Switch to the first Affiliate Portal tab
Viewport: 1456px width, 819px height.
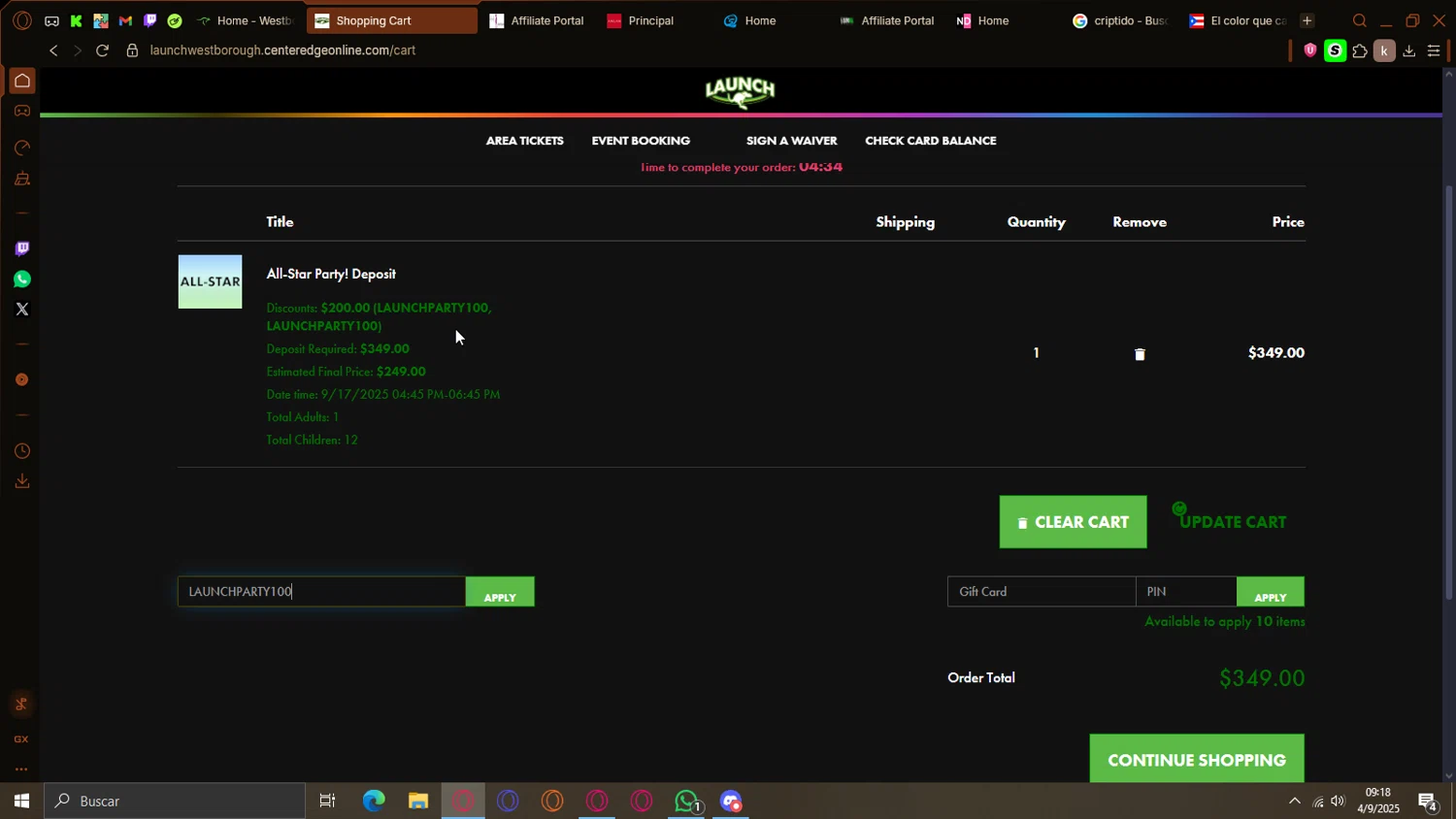[x=537, y=20]
